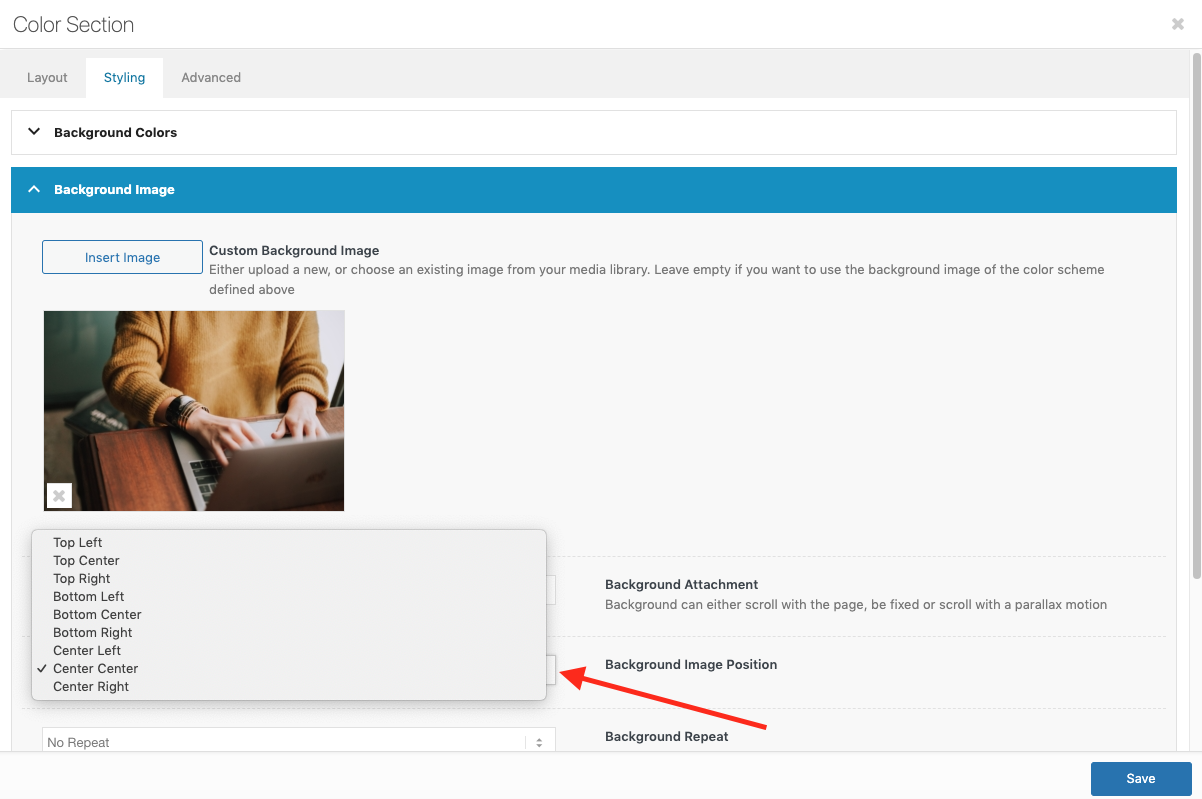Open the Advanced tab
Viewport: 1202px width, 799px height.
pos(211,77)
